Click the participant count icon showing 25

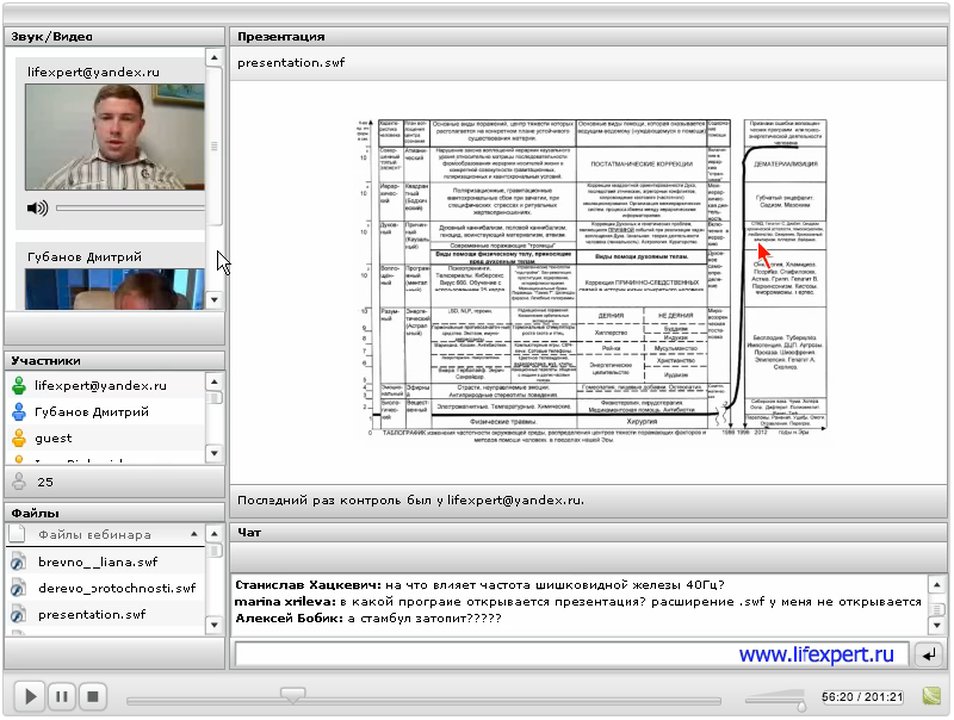point(19,481)
